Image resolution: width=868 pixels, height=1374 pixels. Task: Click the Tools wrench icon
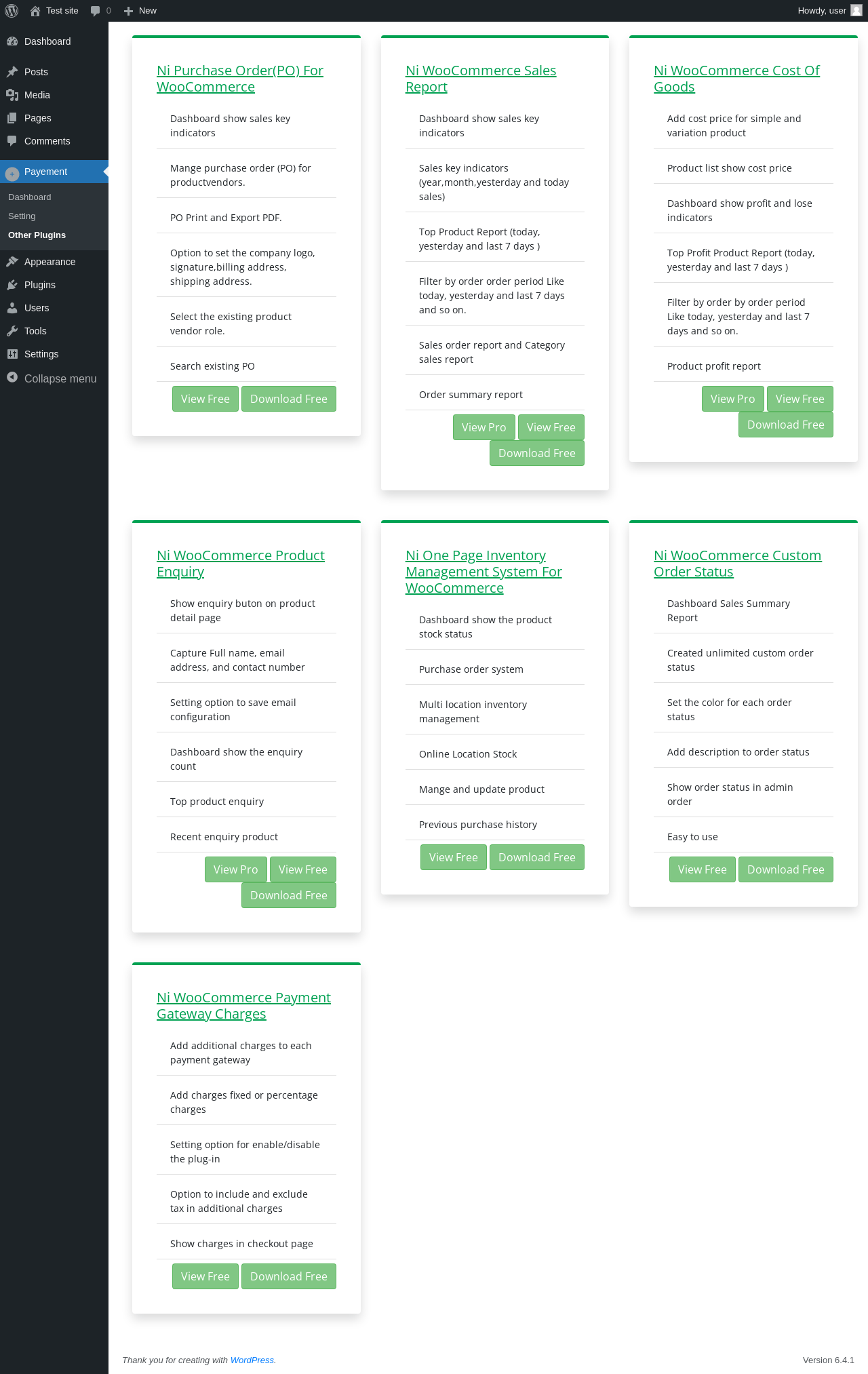pos(12,331)
